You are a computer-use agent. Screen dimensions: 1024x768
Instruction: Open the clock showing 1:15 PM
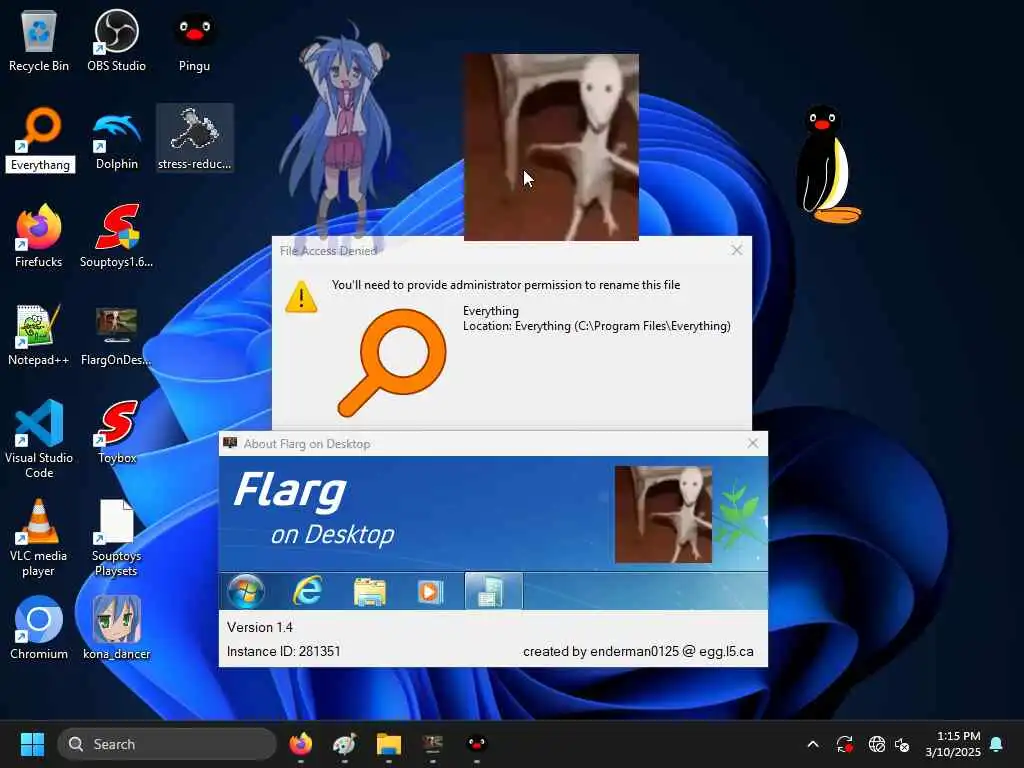952,744
